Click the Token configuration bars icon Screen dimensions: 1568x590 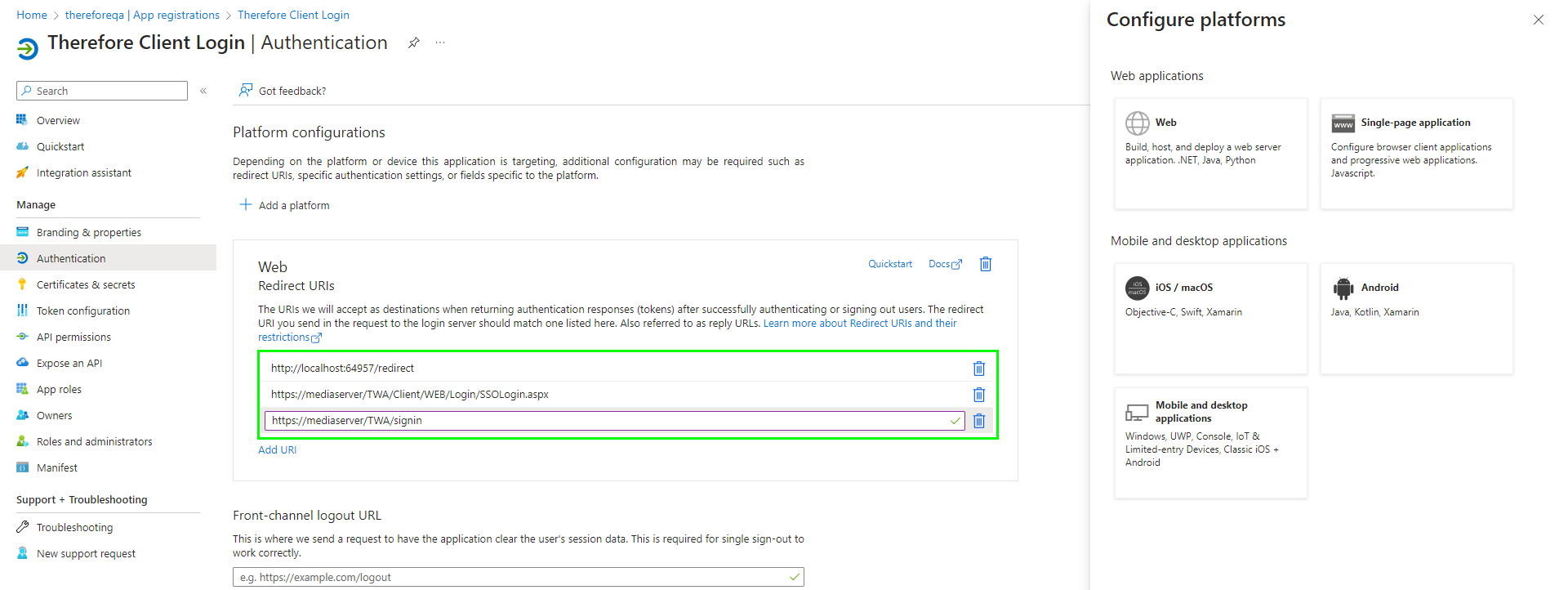pos(22,311)
